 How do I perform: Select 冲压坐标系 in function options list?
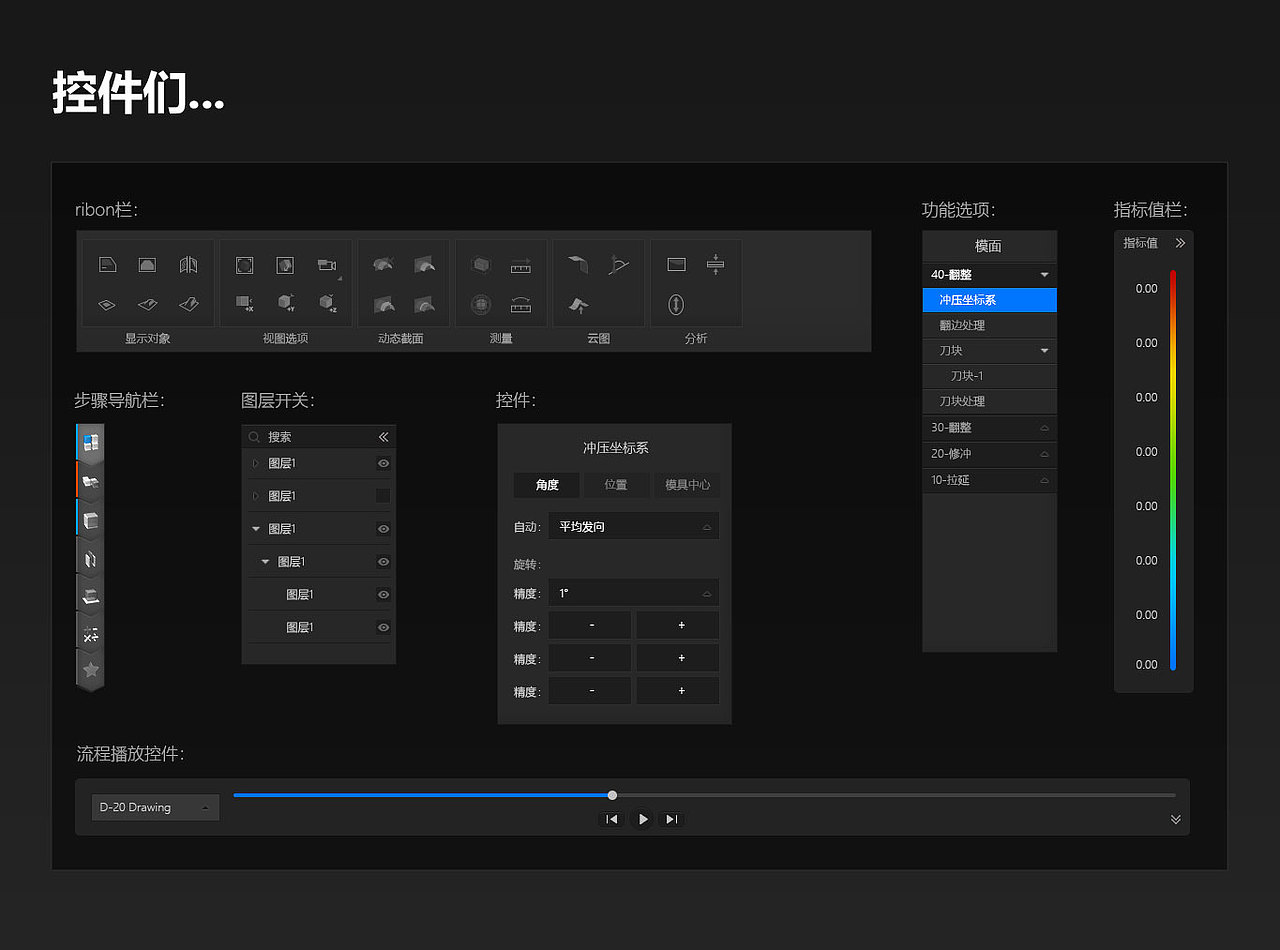989,300
